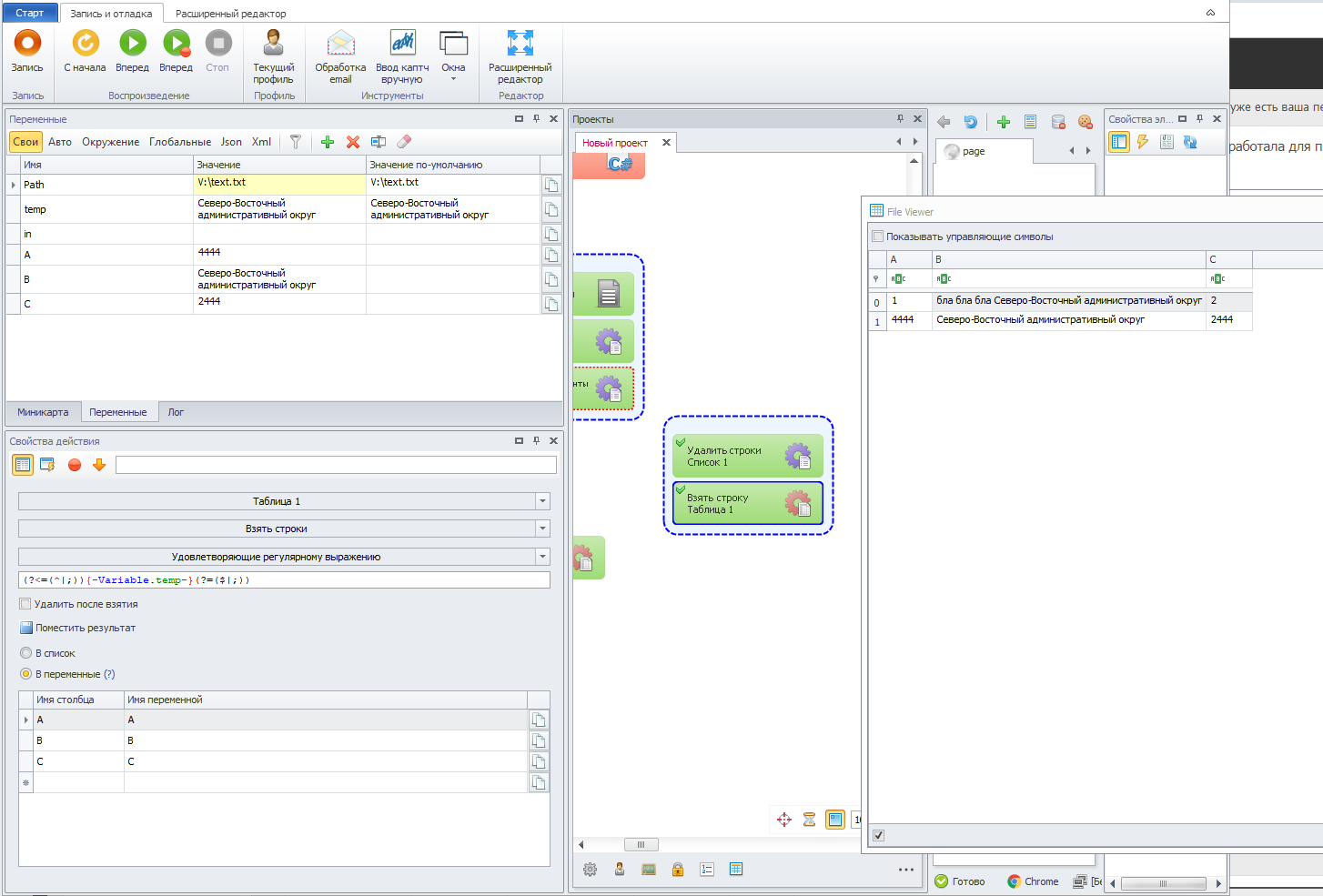Click the lock icon below project canvas
This screenshot has height=896, width=1323.
(678, 870)
